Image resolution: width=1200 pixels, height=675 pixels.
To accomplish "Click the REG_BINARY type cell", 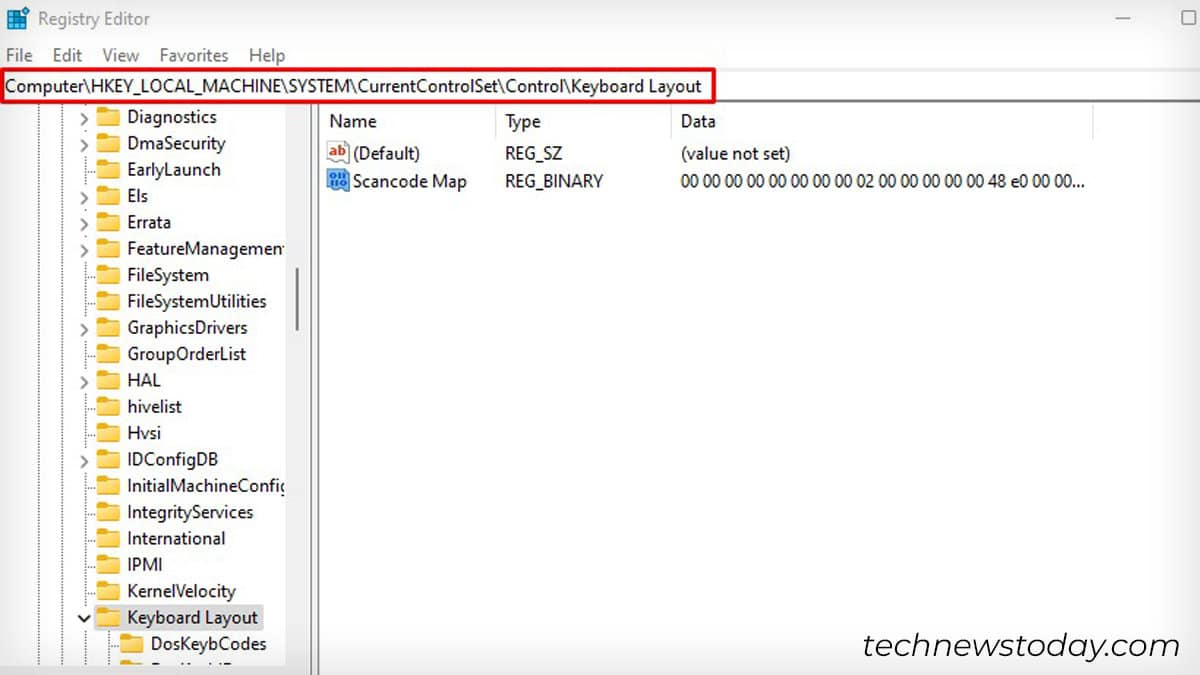I will pyautogui.click(x=554, y=181).
